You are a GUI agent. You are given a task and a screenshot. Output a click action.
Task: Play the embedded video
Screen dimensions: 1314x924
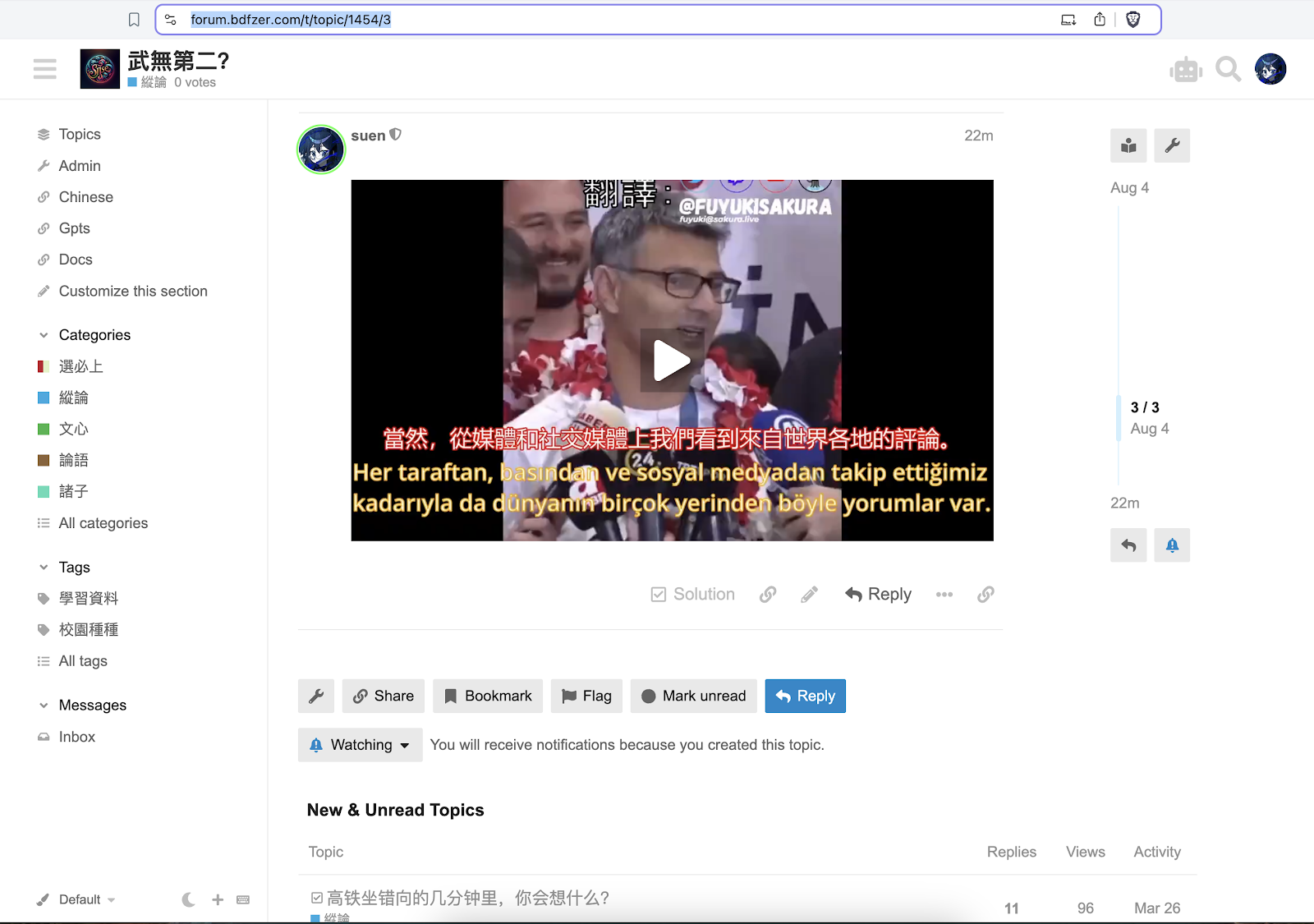click(x=672, y=361)
